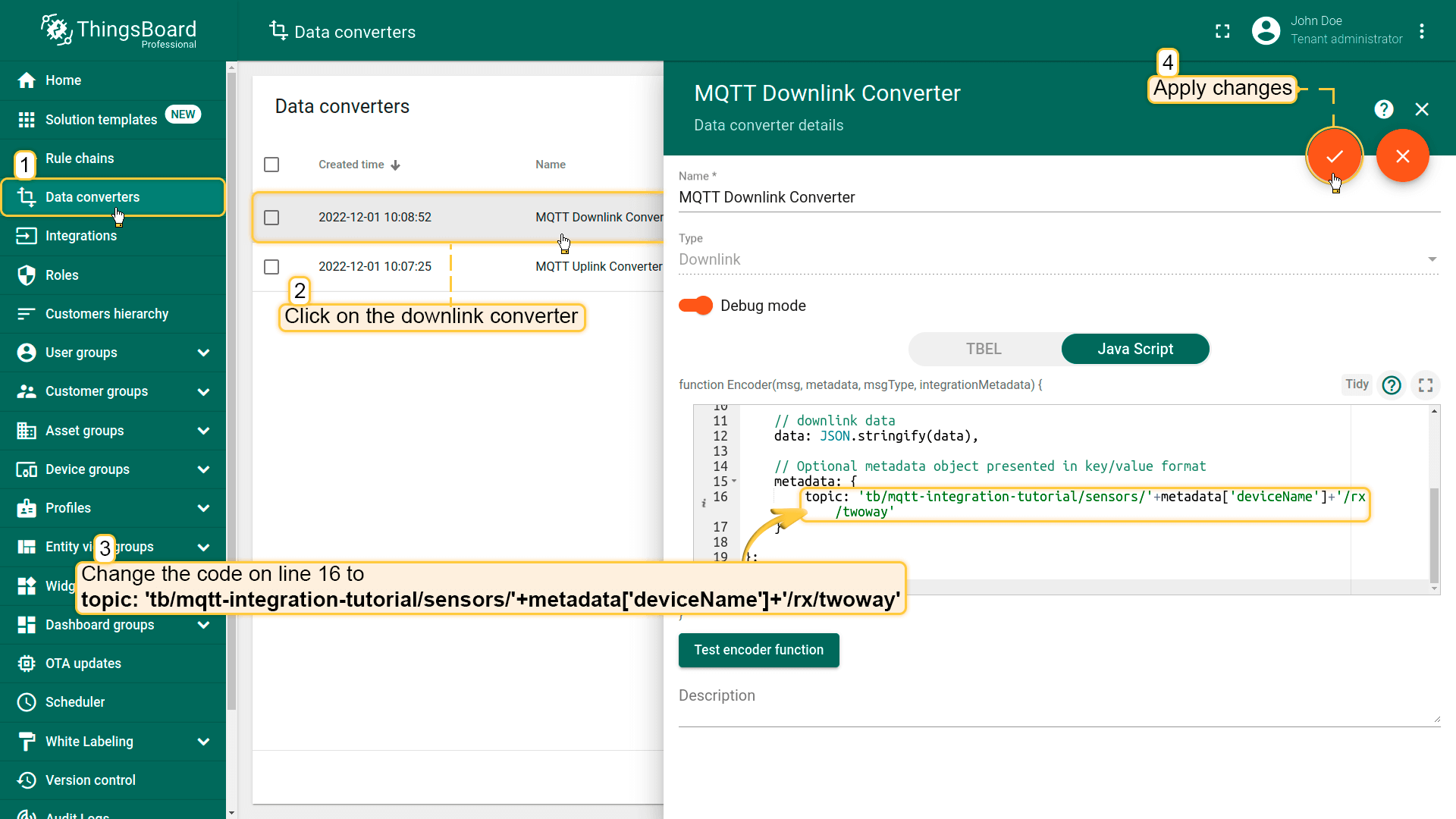Viewport: 1456px width, 819px height.
Task: Tick the select-all checkbox in the table header
Action: (x=271, y=165)
